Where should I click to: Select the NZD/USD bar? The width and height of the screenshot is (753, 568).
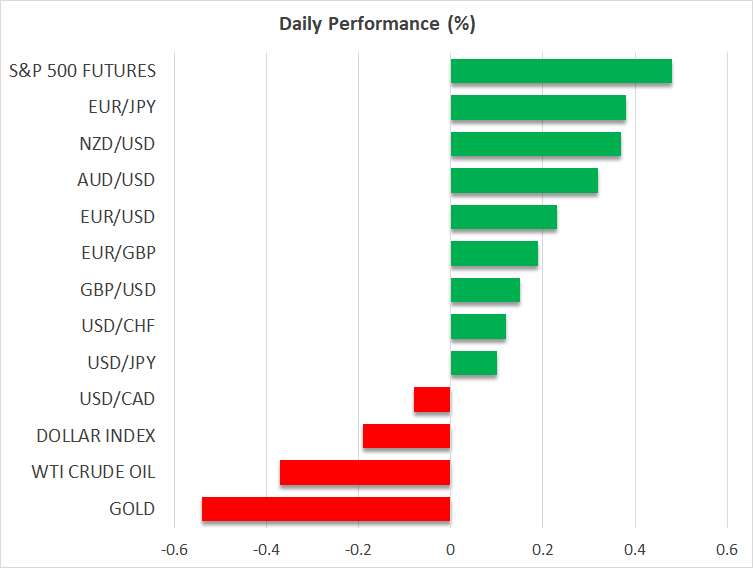coord(535,144)
